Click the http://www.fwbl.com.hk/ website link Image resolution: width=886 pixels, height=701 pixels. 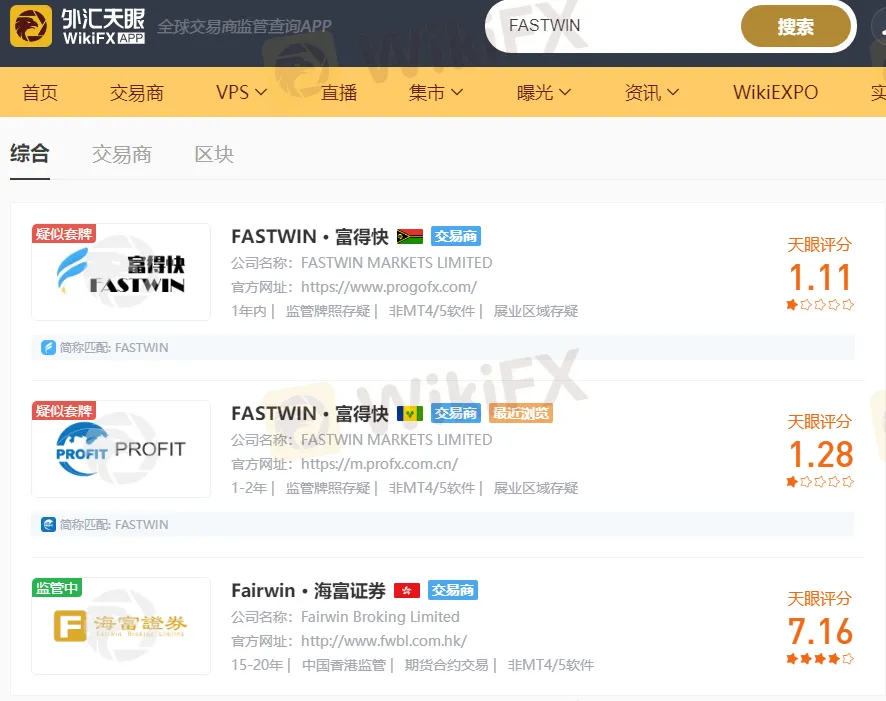(x=384, y=641)
